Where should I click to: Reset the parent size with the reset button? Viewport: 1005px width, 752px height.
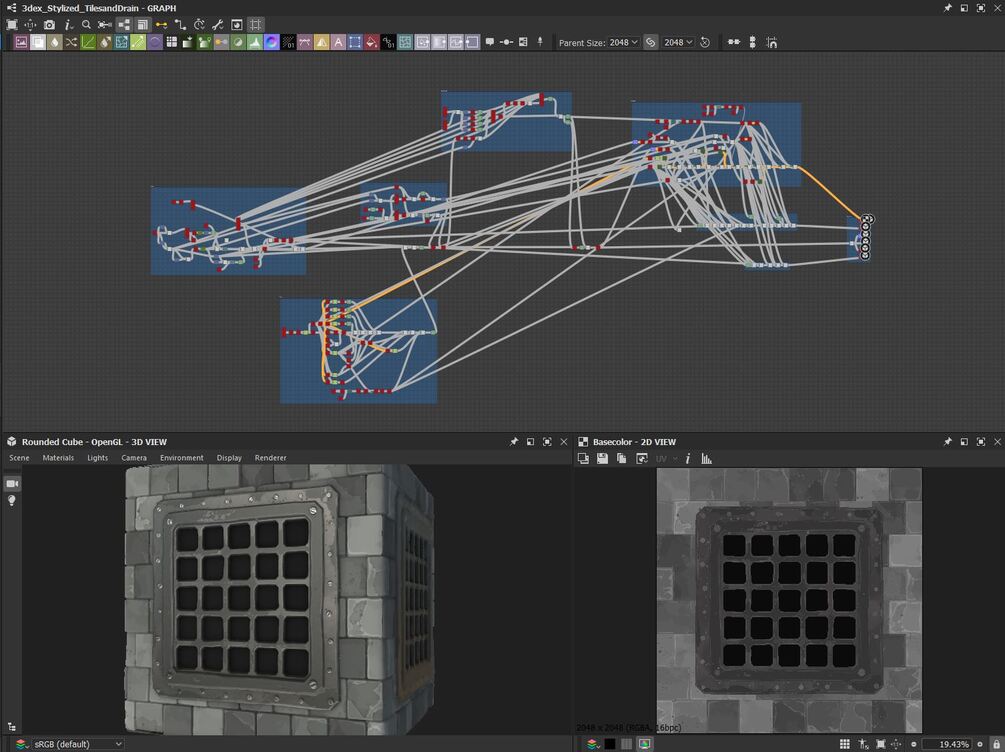point(705,43)
